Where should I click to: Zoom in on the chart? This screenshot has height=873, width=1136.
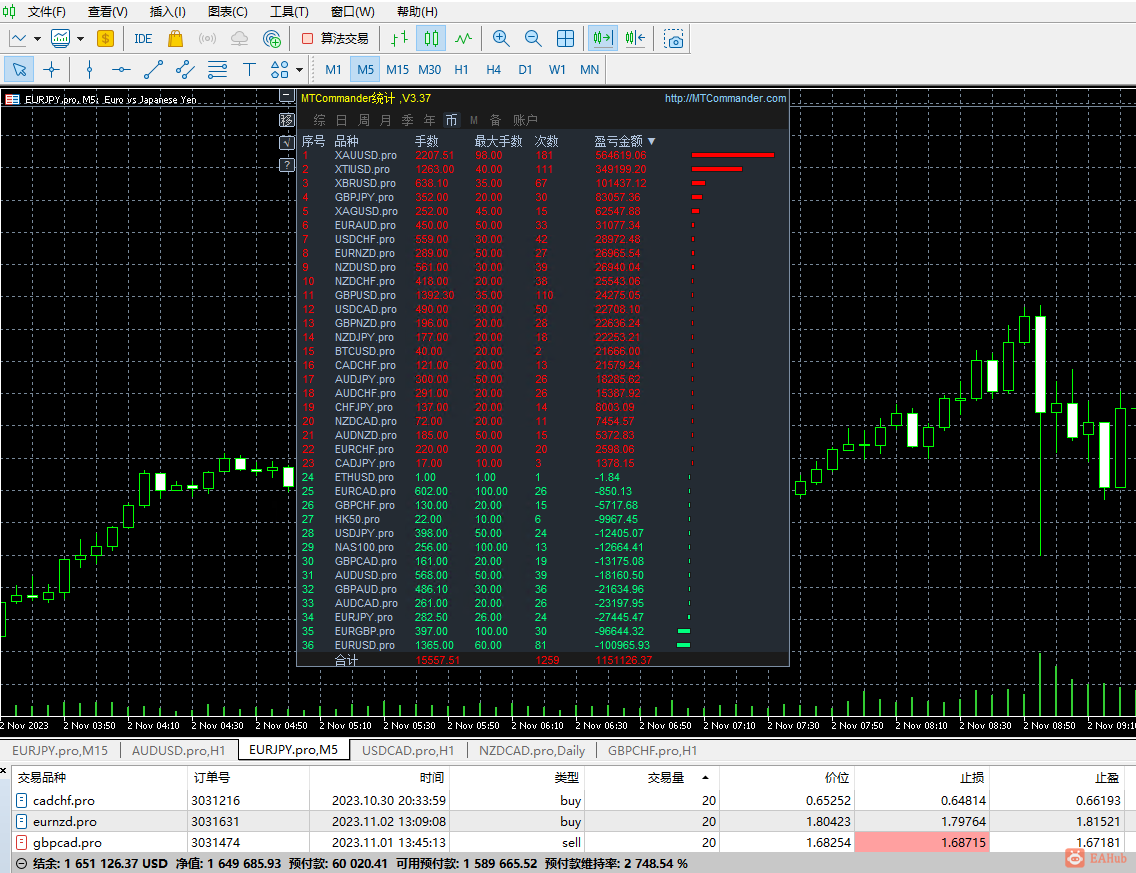point(501,38)
